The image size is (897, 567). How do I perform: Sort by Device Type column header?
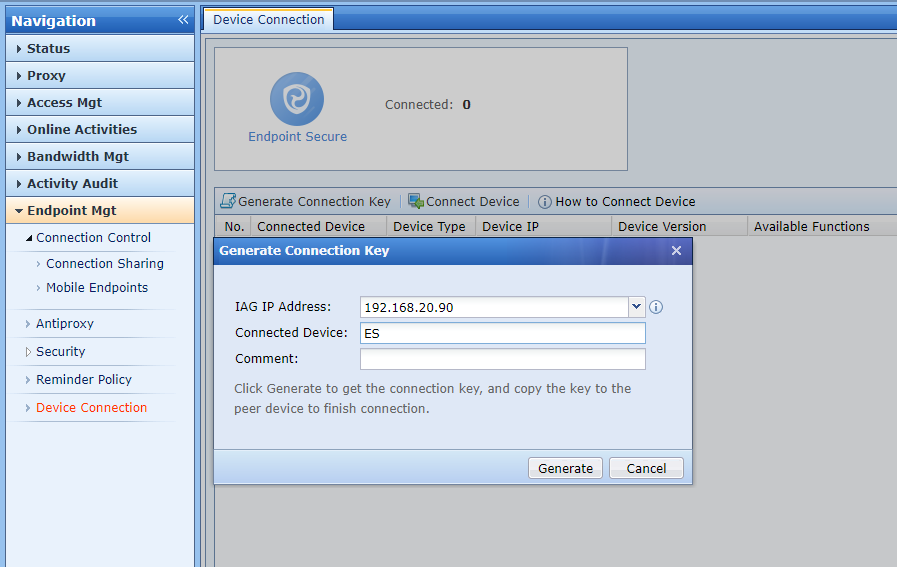pyautogui.click(x=431, y=227)
